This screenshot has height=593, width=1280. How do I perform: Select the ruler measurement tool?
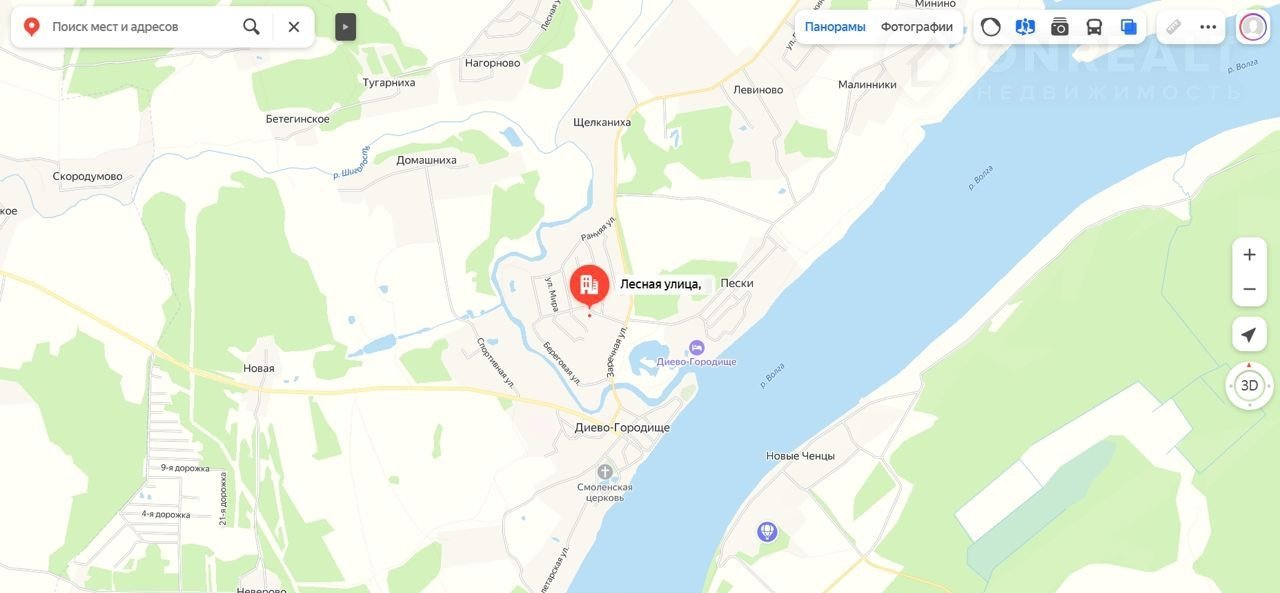click(x=1174, y=27)
